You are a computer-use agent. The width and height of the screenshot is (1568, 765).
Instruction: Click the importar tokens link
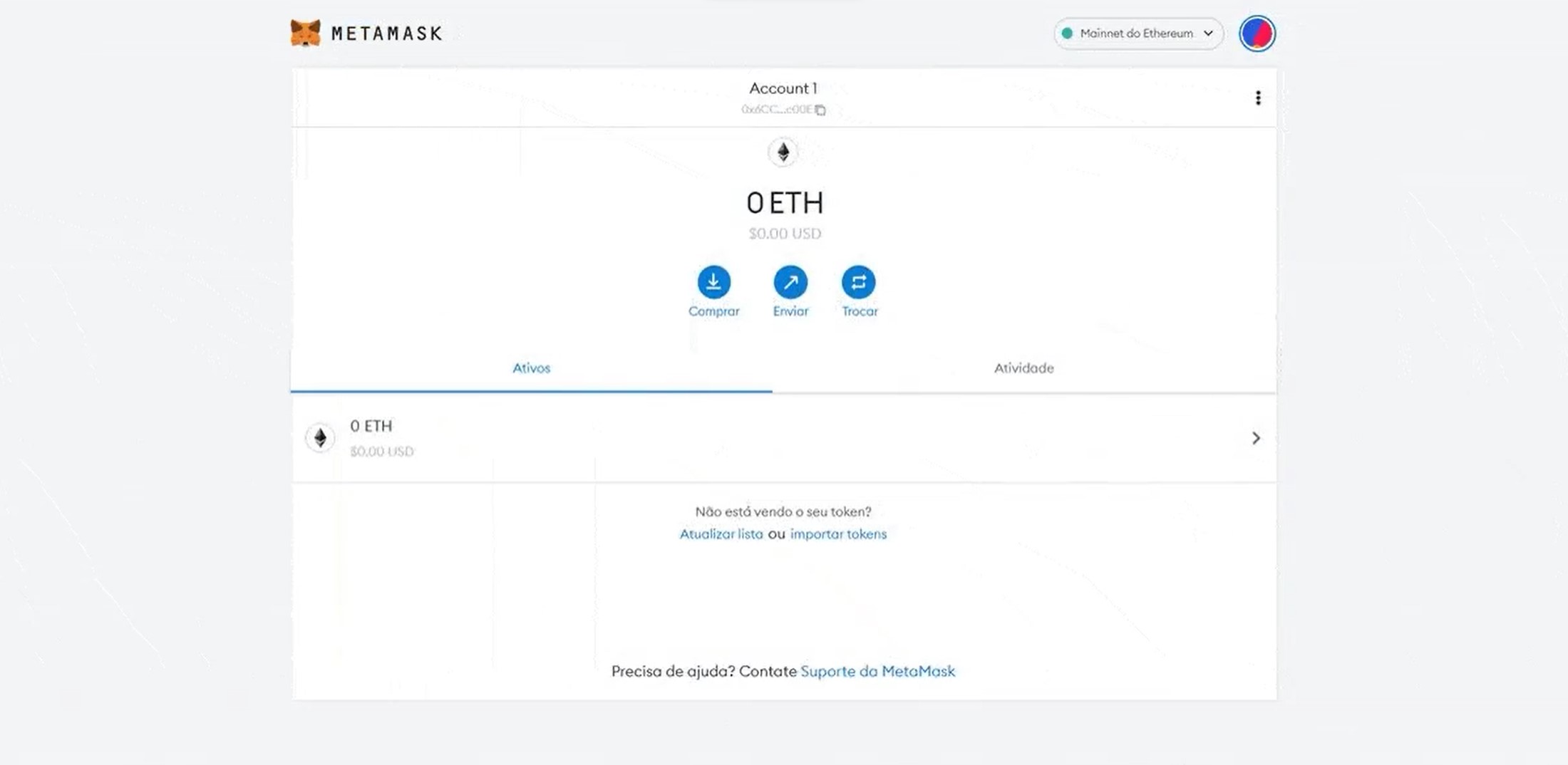(x=838, y=534)
